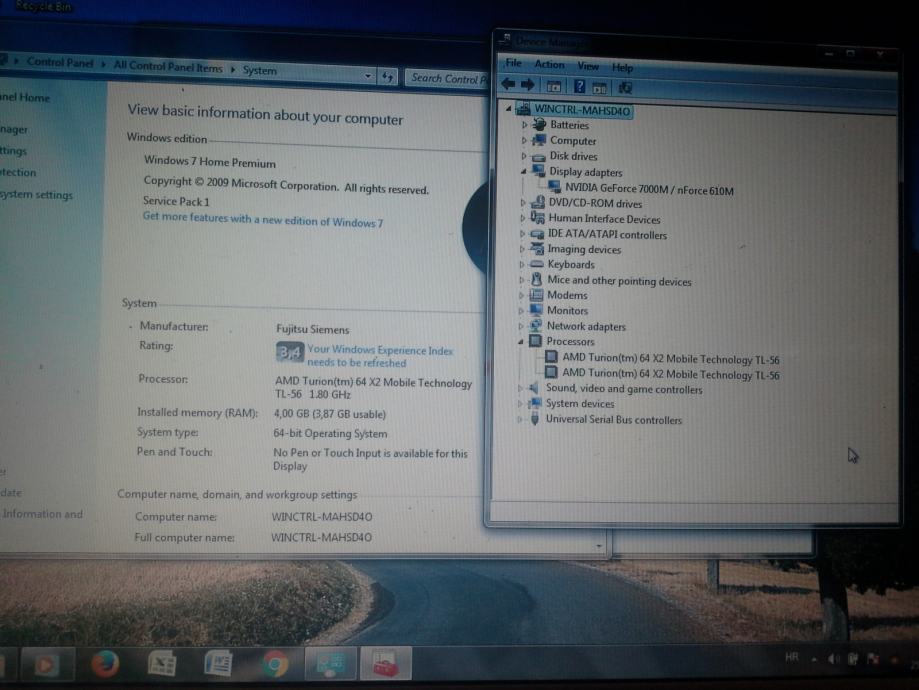Open the View menu in Device Manager
This screenshot has height=690, width=919.
tap(588, 66)
